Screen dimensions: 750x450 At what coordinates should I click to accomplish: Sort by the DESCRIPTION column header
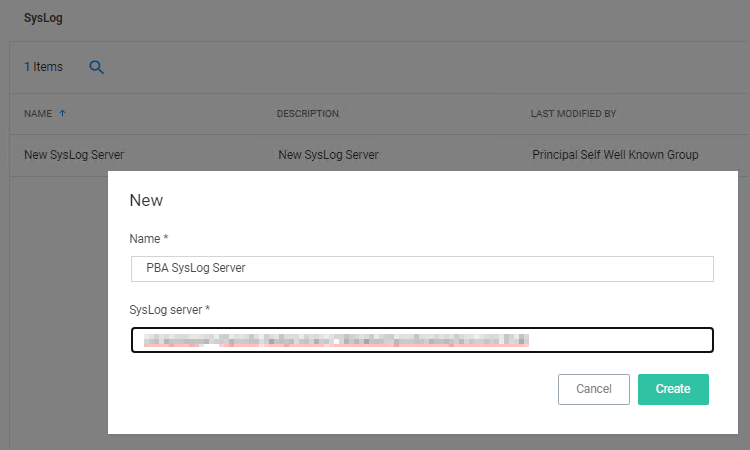307,114
